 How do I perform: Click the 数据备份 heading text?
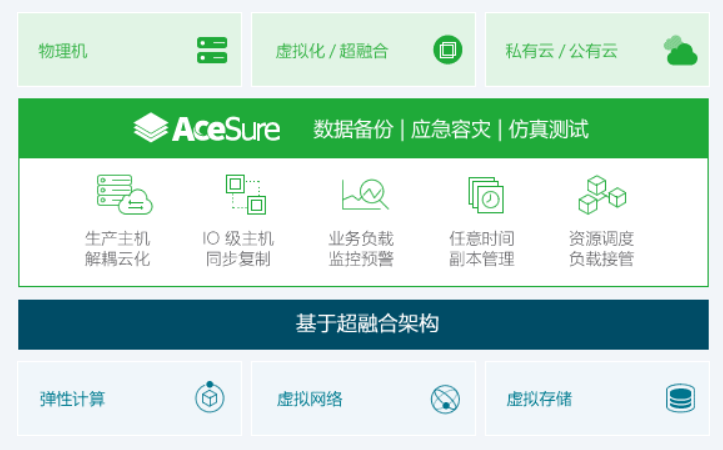click(353, 129)
